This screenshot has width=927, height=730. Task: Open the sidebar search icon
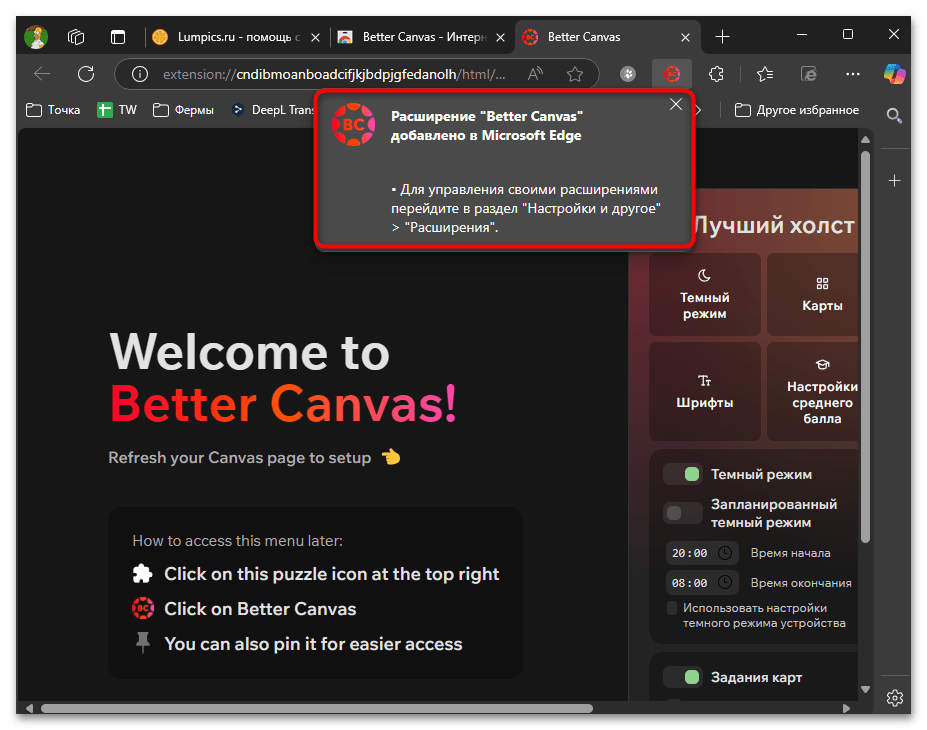pyautogui.click(x=894, y=115)
